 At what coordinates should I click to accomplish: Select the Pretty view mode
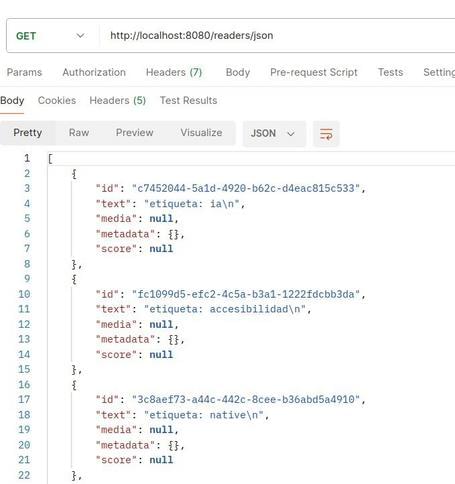(28, 133)
